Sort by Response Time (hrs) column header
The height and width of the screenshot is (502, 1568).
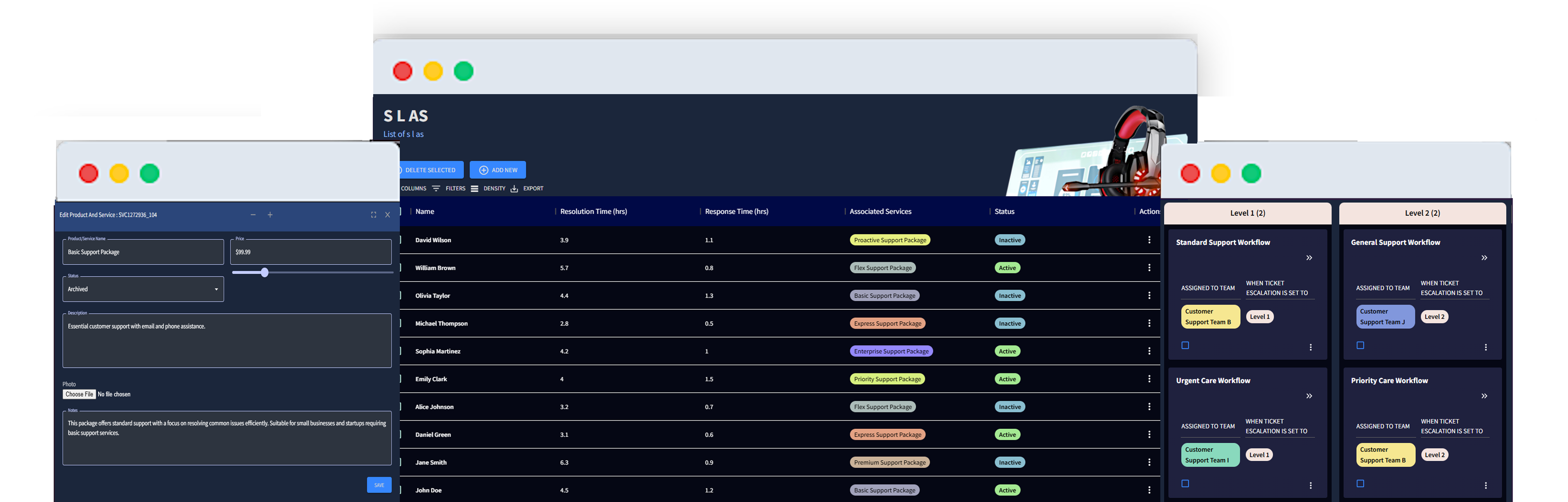click(x=737, y=212)
